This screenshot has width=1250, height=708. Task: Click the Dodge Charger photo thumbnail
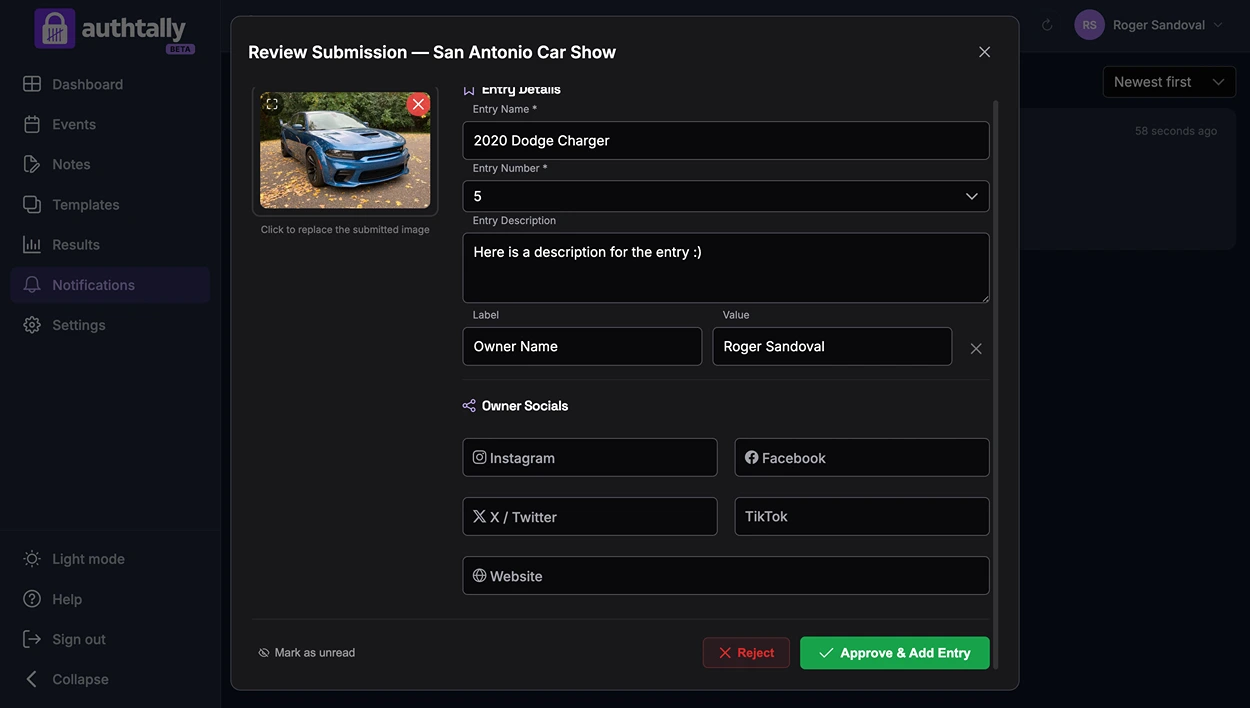(345, 150)
